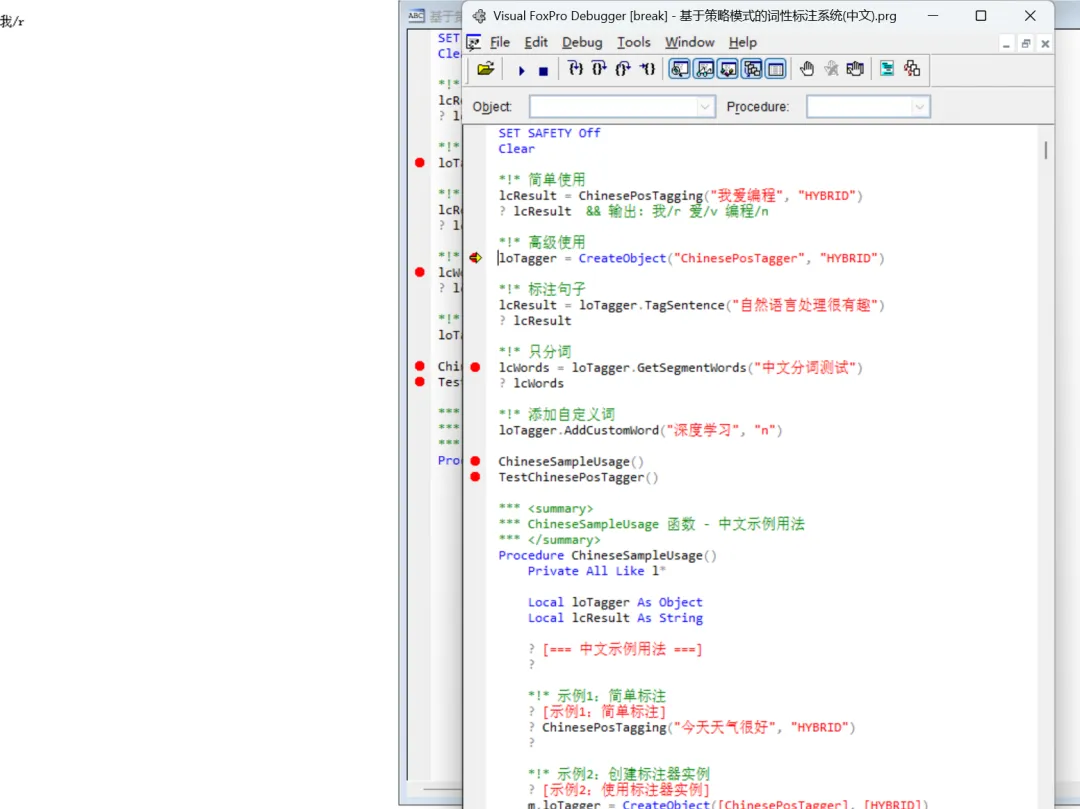
Task: Toggle background editor breakpoint beside Chi line
Action: pos(419,366)
